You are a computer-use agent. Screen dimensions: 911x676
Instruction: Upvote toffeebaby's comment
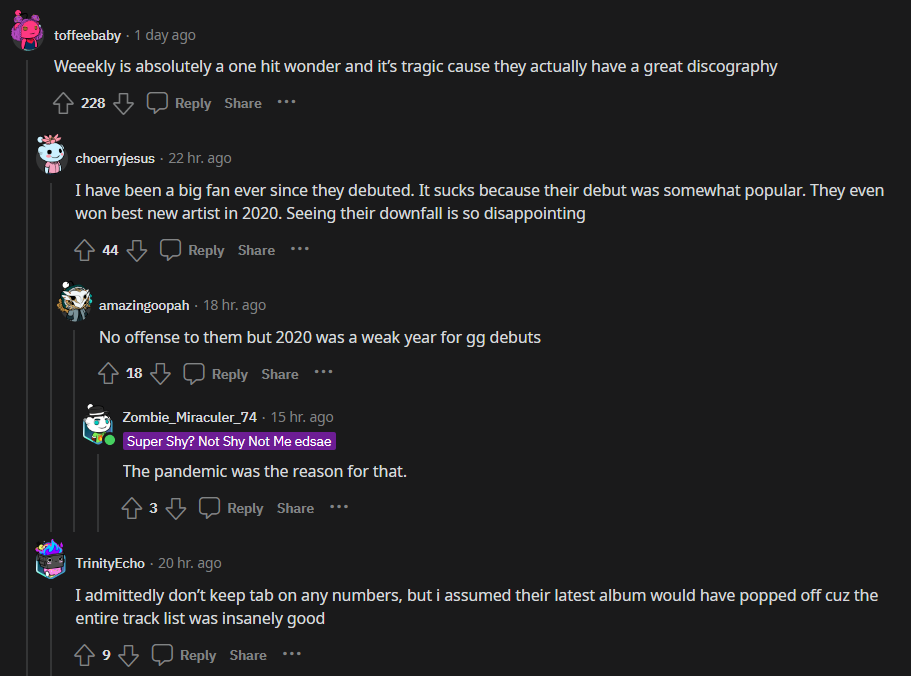pyautogui.click(x=63, y=103)
